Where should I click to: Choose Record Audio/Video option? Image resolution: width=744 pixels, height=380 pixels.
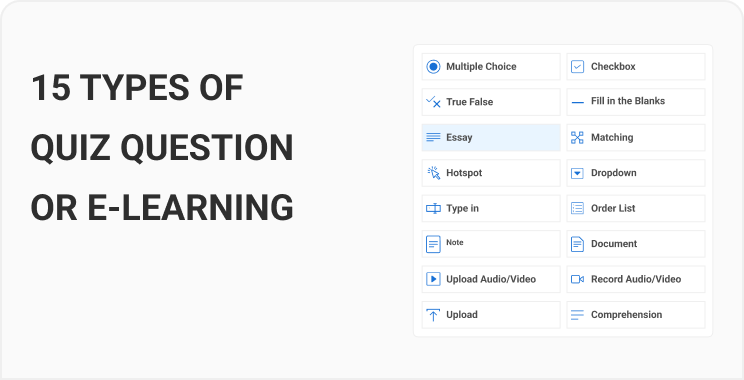click(x=636, y=279)
